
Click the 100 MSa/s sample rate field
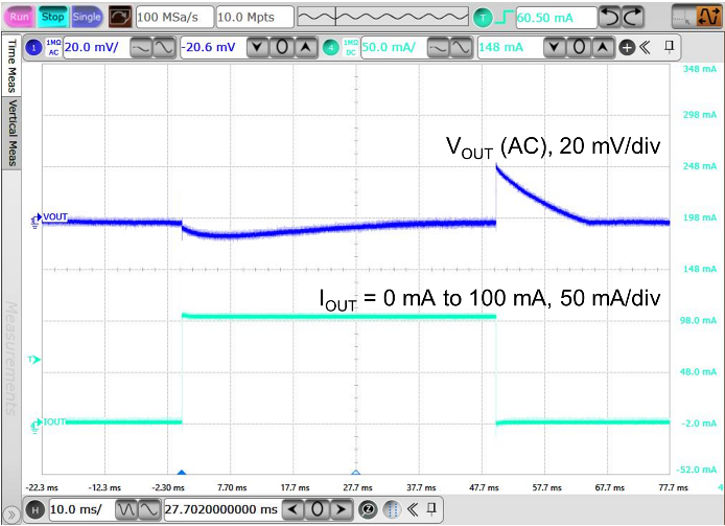click(x=172, y=17)
